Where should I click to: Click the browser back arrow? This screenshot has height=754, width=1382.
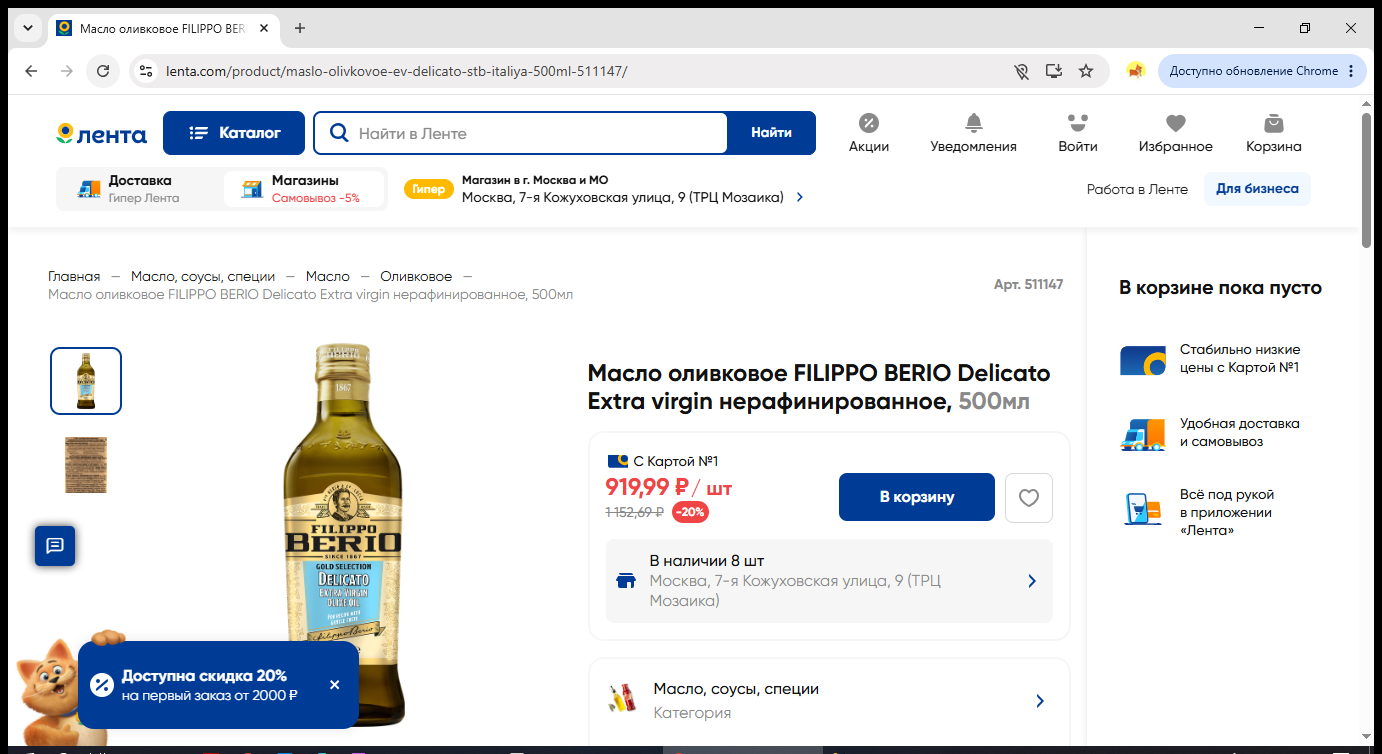(x=31, y=71)
